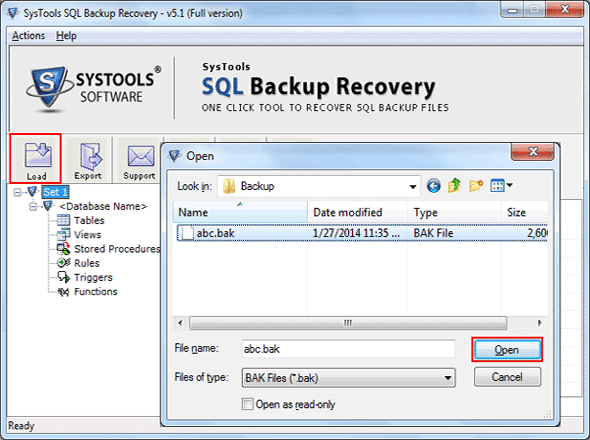
Task: Toggle Open as read-only checkbox
Action: 248,404
